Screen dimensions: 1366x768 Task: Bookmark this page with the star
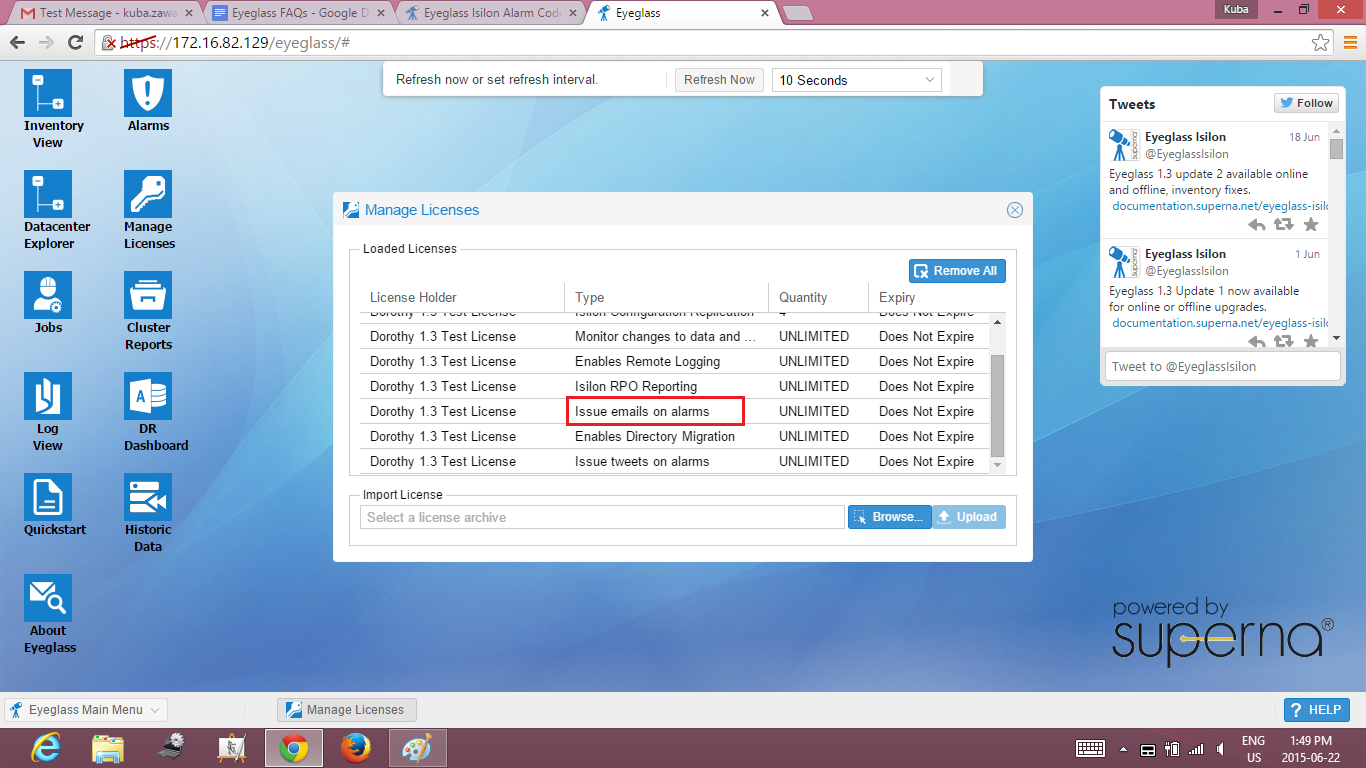1321,43
